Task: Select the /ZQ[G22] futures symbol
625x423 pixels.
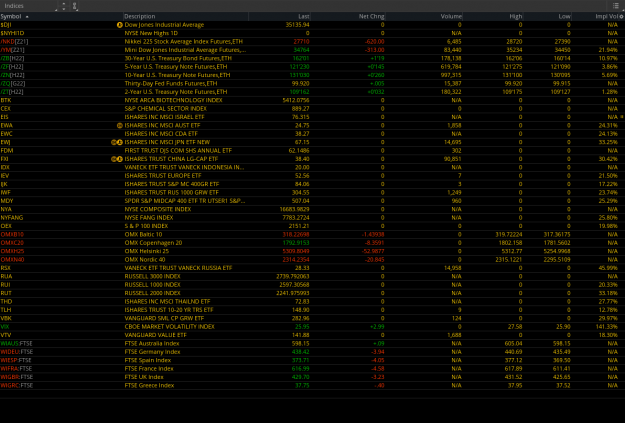Action: [x=13, y=83]
